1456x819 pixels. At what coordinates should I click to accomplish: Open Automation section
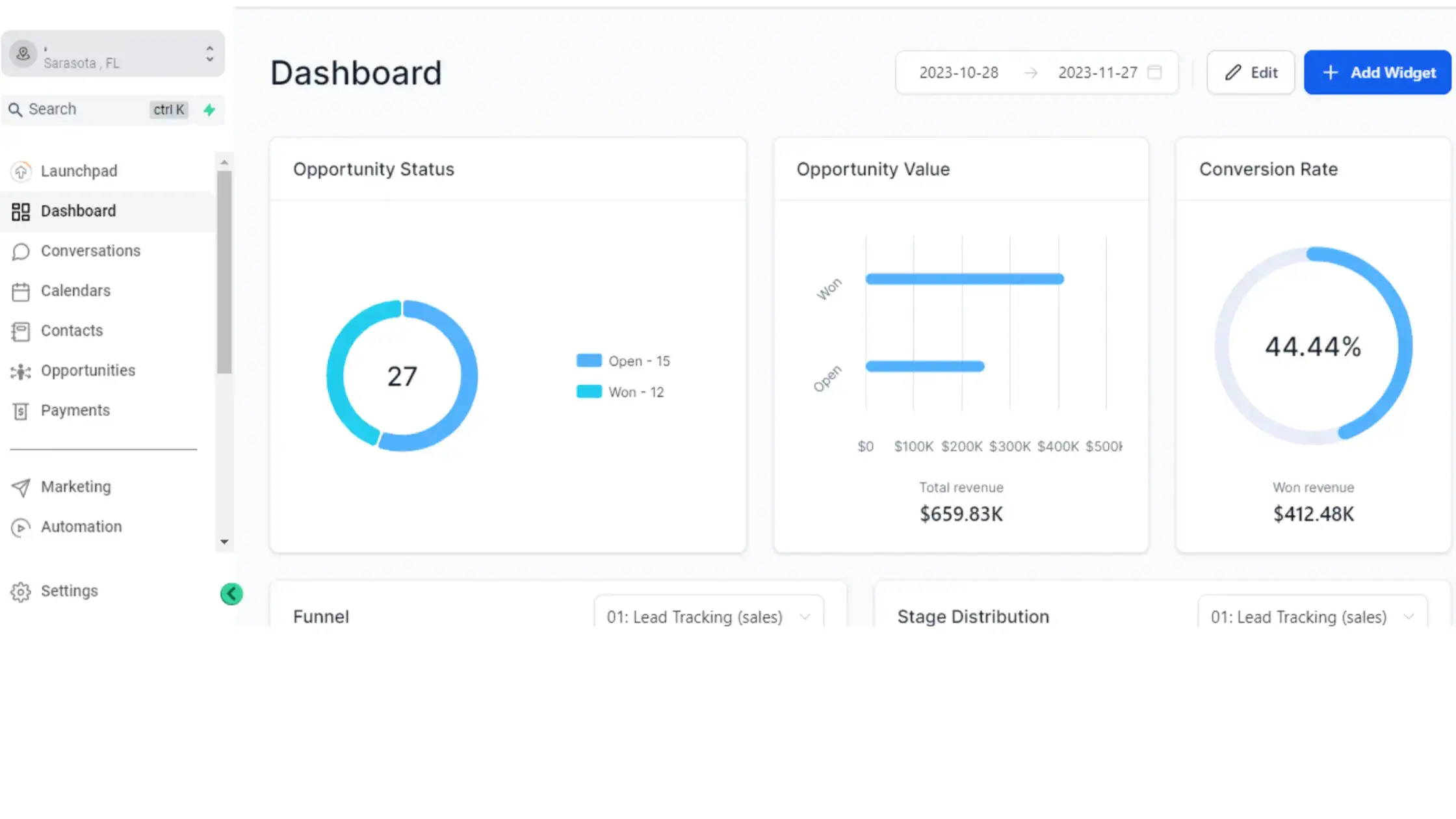[x=81, y=526]
